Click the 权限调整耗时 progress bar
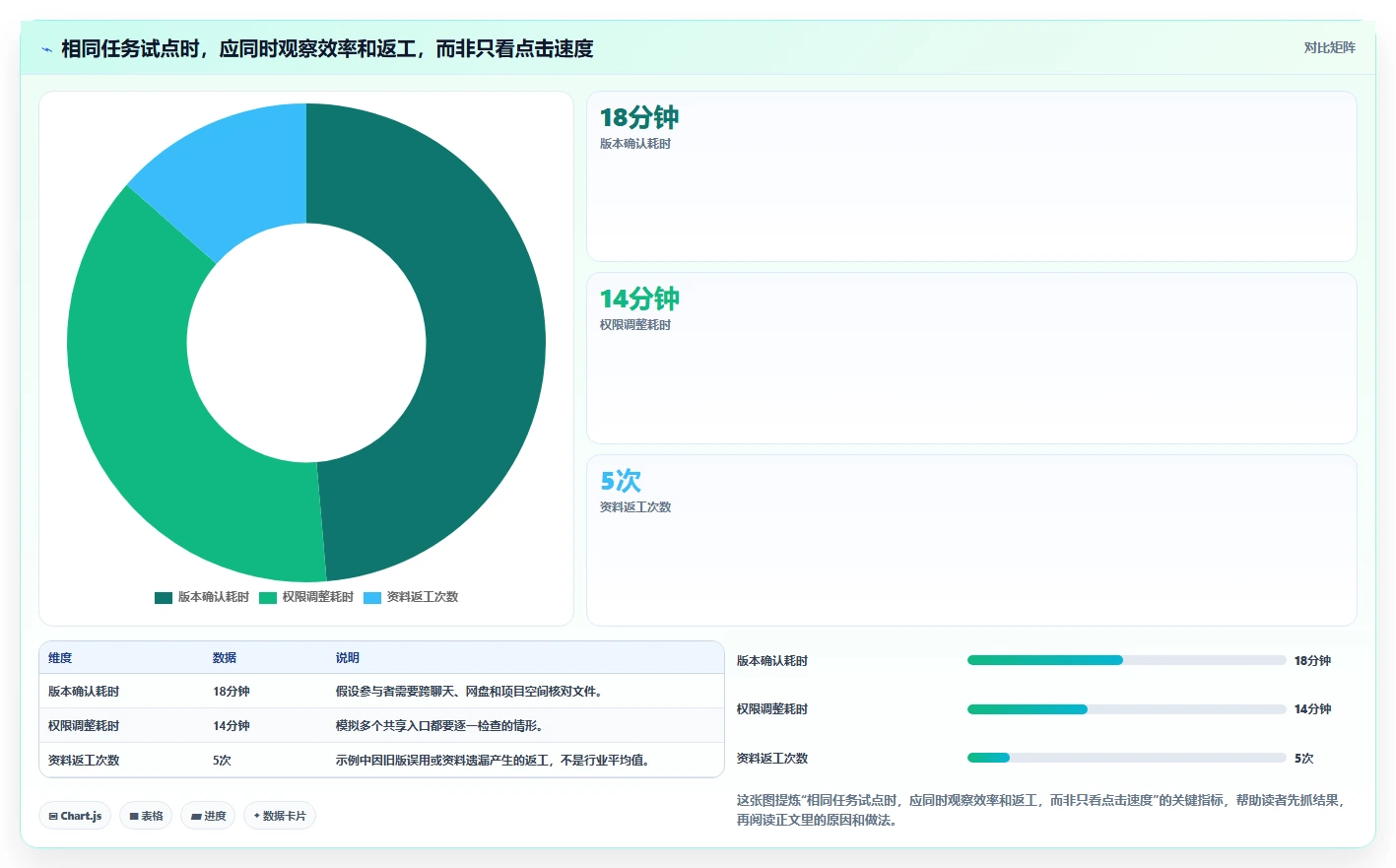Screen dimensions: 1396x868 click(x=1127, y=709)
